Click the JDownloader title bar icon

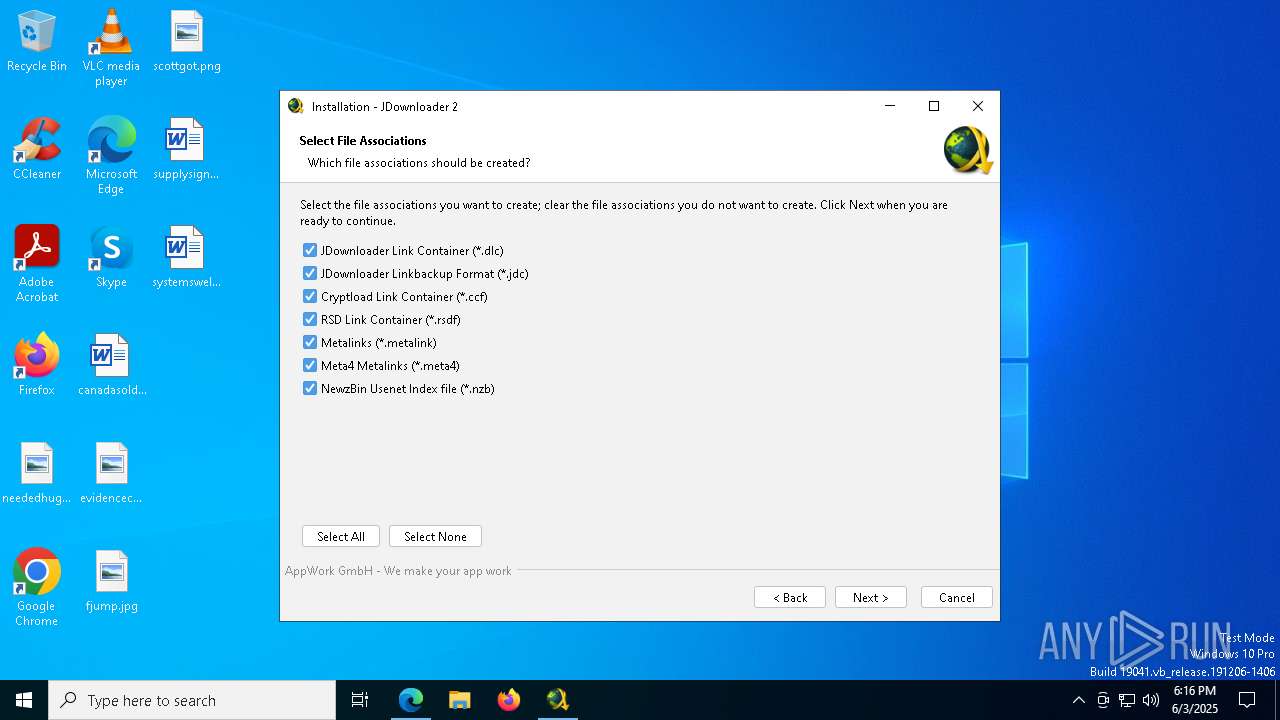(x=296, y=106)
